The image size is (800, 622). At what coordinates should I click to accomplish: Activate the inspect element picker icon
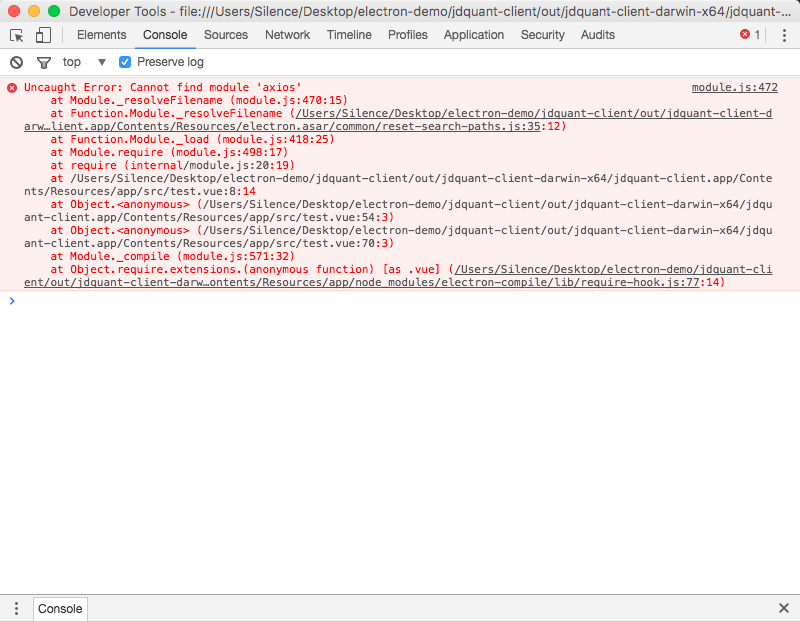(16, 35)
